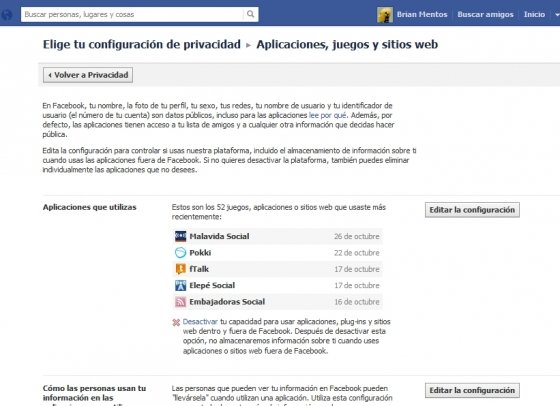
Task: Open Pokki app name
Action: [200, 252]
